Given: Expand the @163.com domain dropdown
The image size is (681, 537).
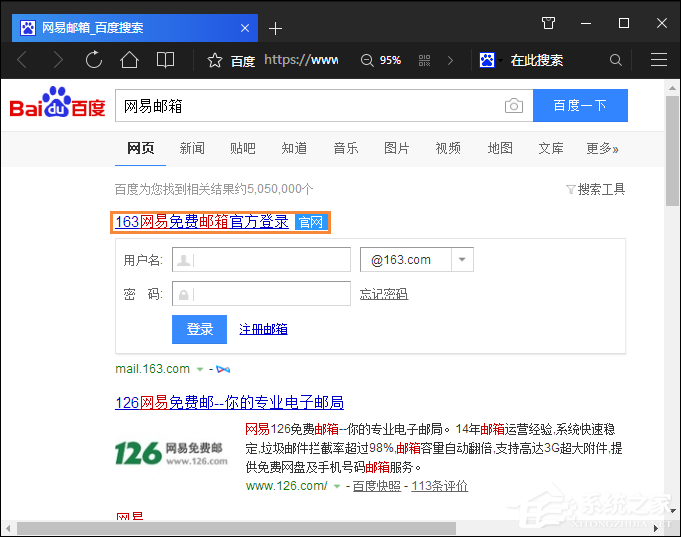Looking at the screenshot, I should (x=462, y=260).
